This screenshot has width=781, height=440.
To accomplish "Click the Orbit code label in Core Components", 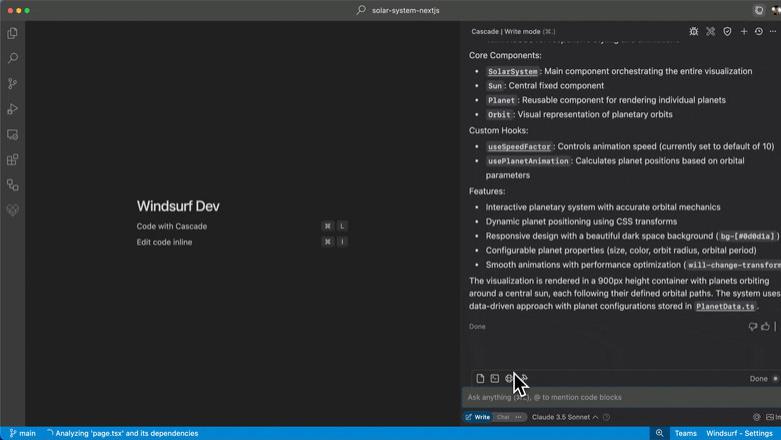I will pos(499,115).
